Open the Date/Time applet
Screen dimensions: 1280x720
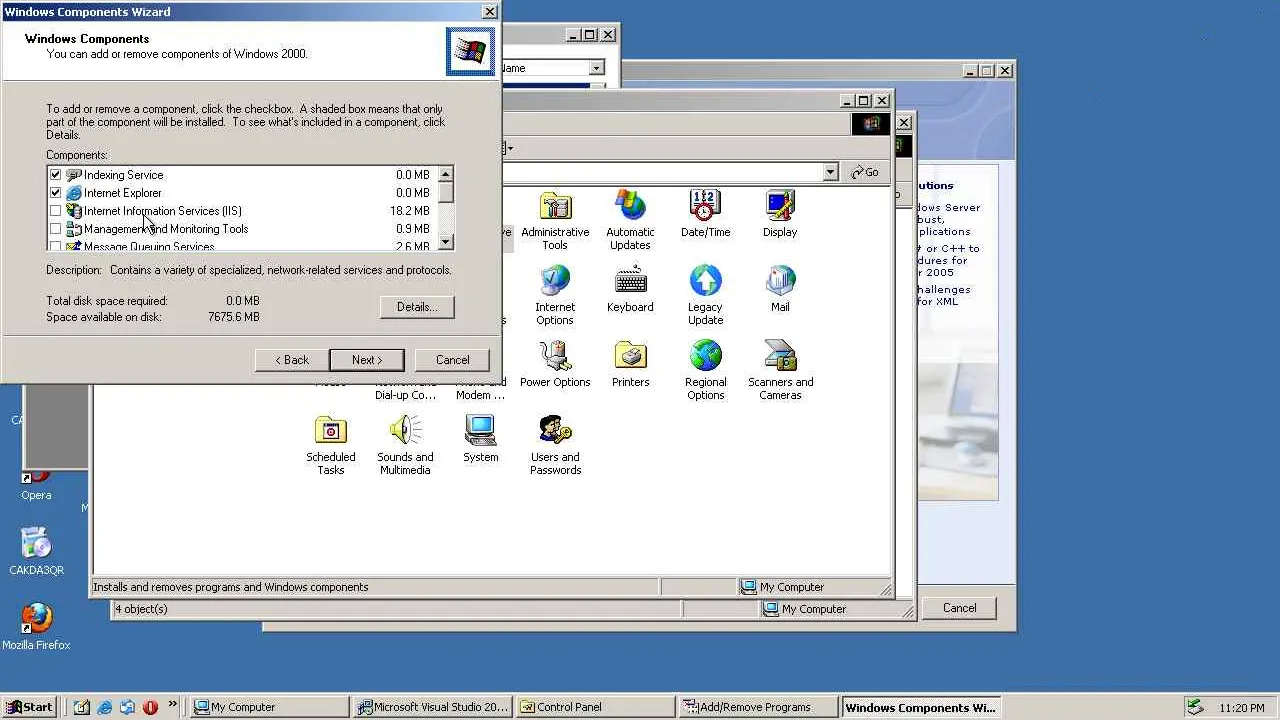pyautogui.click(x=705, y=214)
